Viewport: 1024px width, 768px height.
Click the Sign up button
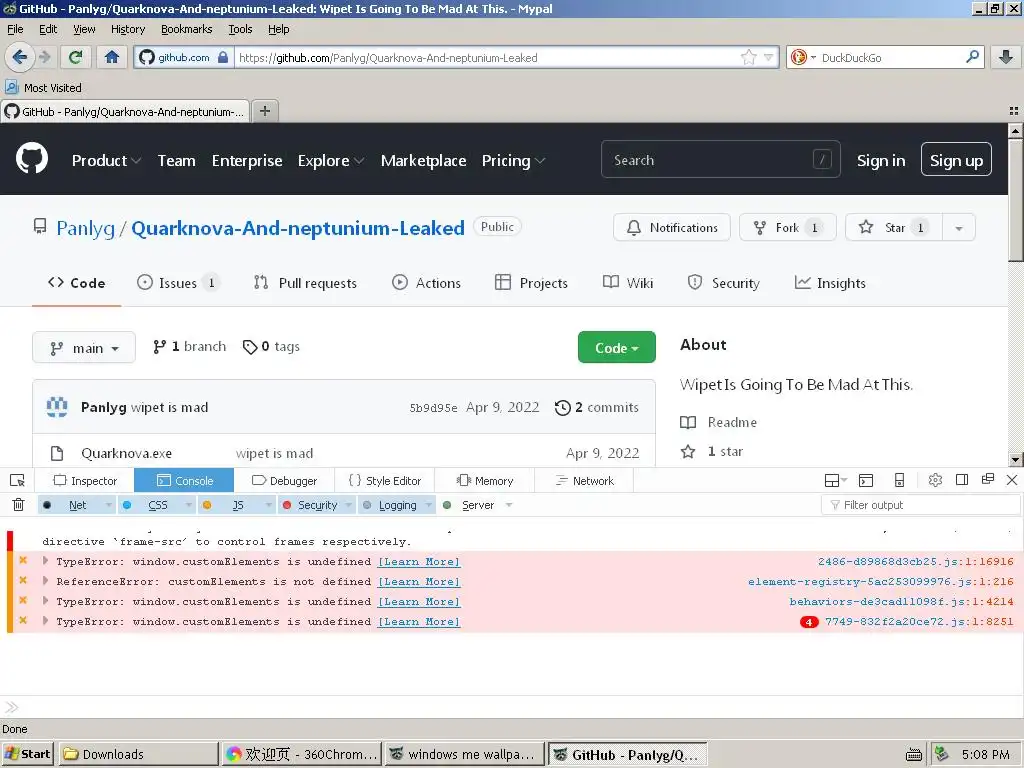(956, 159)
